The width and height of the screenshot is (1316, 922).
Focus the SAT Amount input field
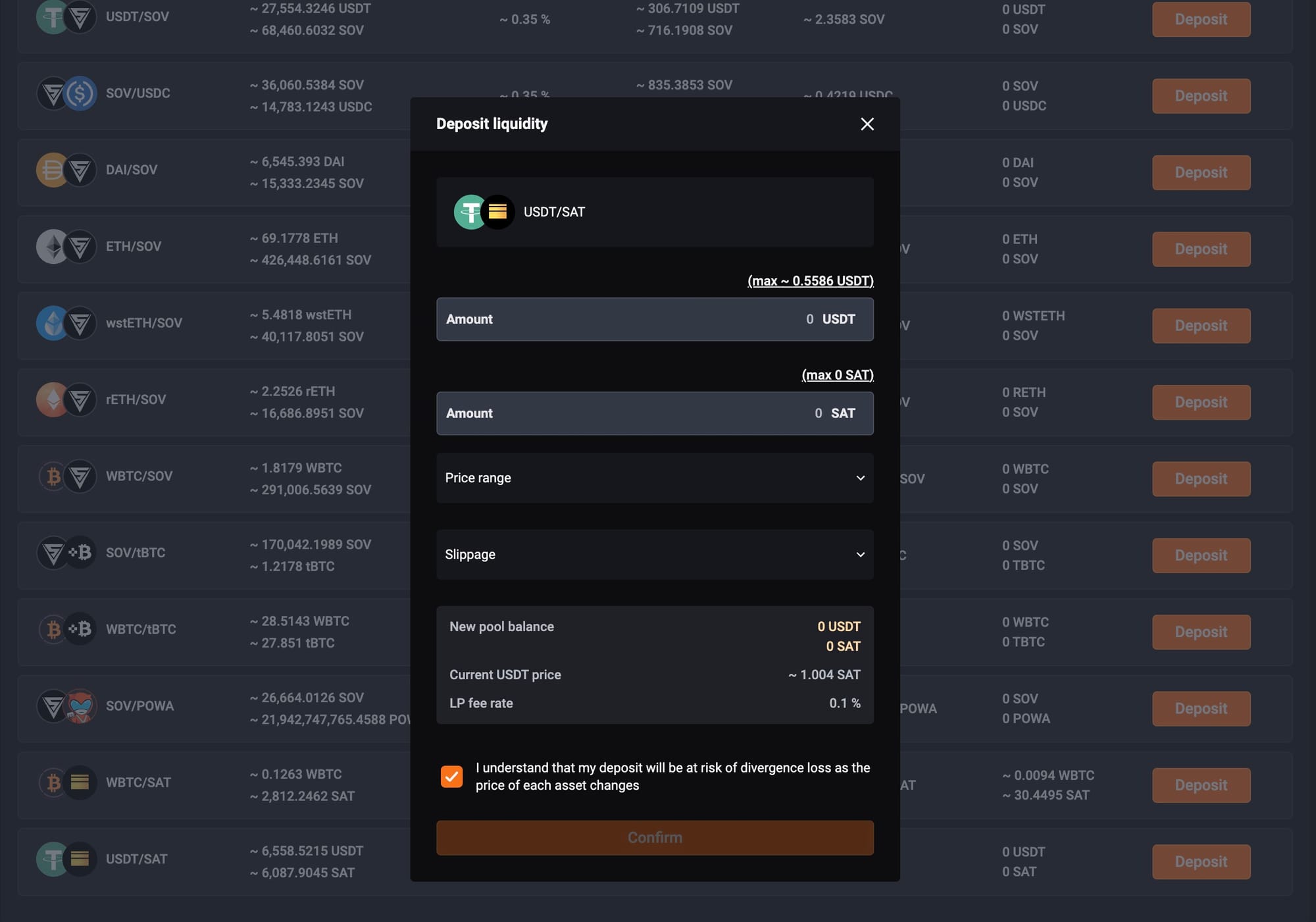tap(654, 413)
